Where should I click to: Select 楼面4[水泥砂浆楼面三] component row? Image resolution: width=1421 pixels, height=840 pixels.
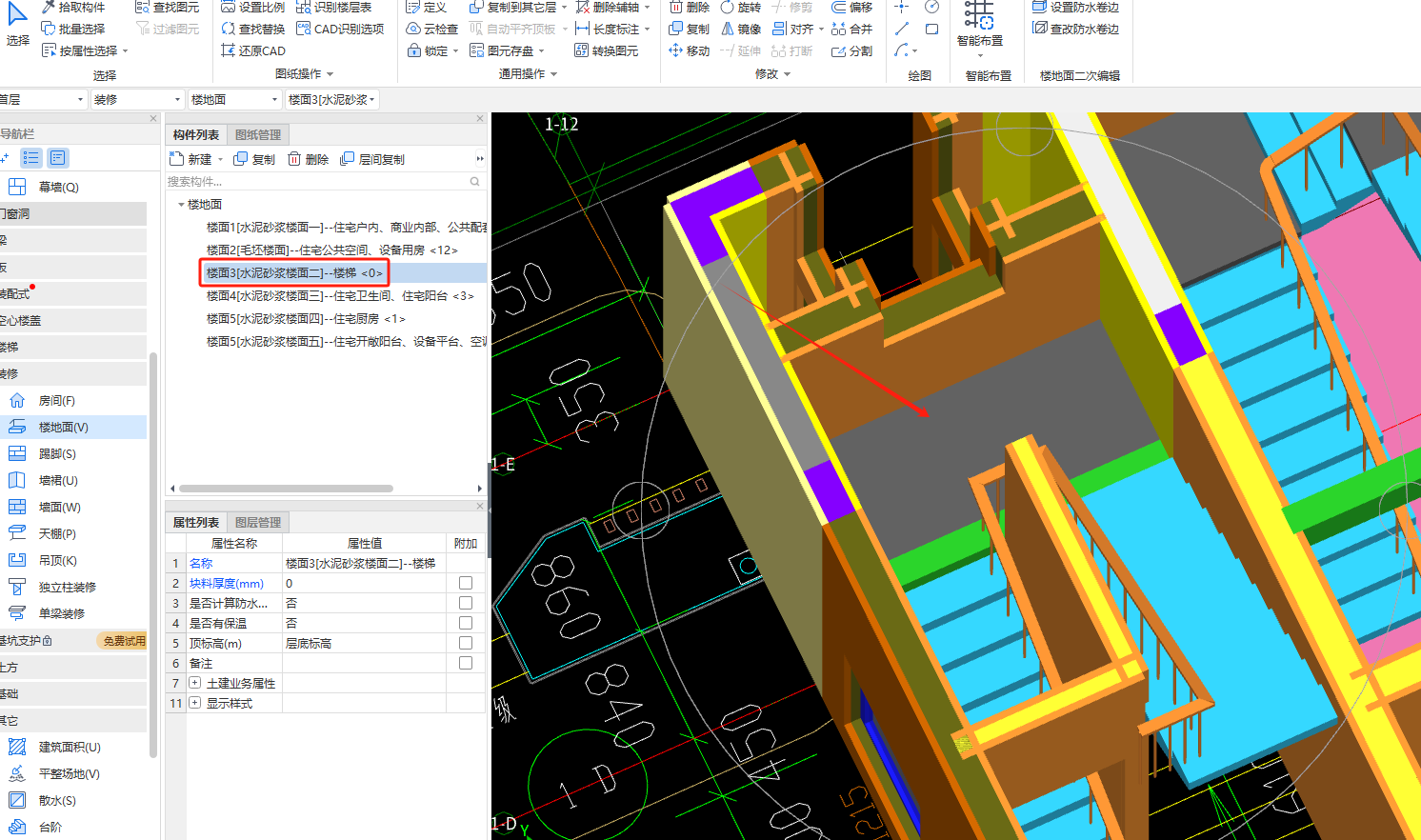(340, 296)
